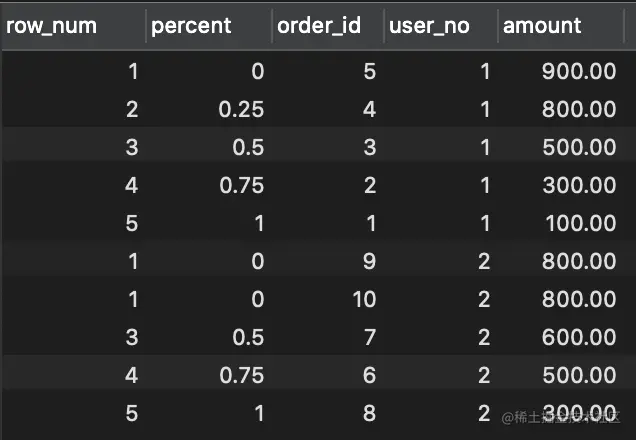Click order_id cell showing 9

pos(370,262)
